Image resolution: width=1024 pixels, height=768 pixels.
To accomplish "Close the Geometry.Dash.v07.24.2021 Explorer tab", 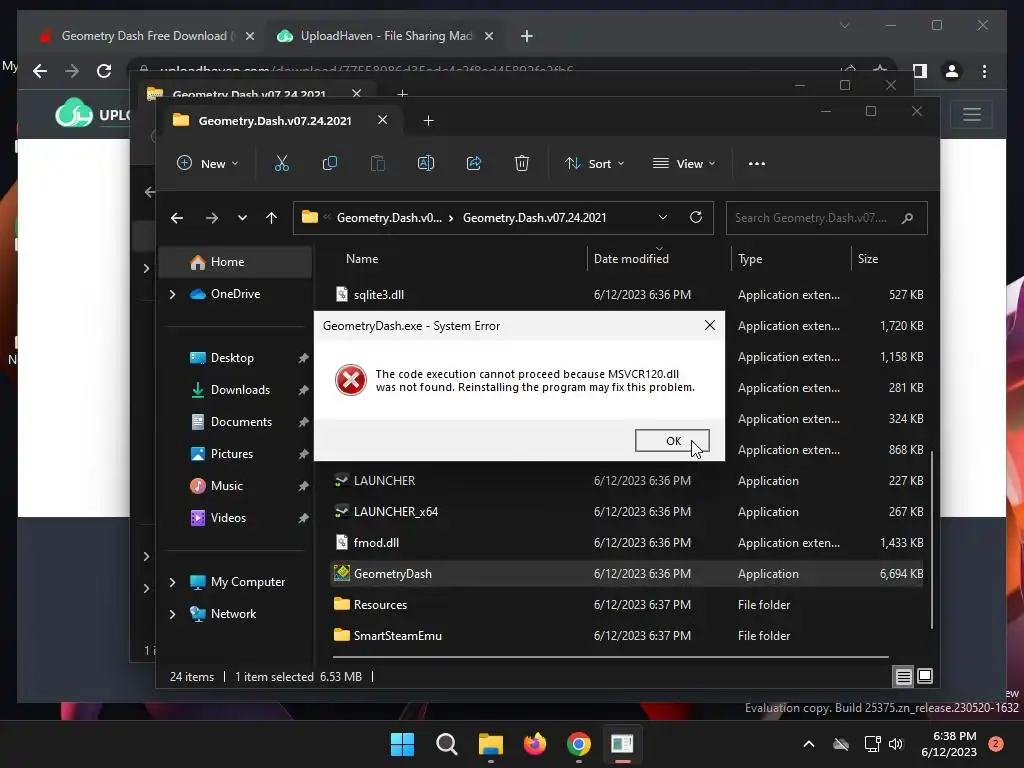I will point(383,120).
